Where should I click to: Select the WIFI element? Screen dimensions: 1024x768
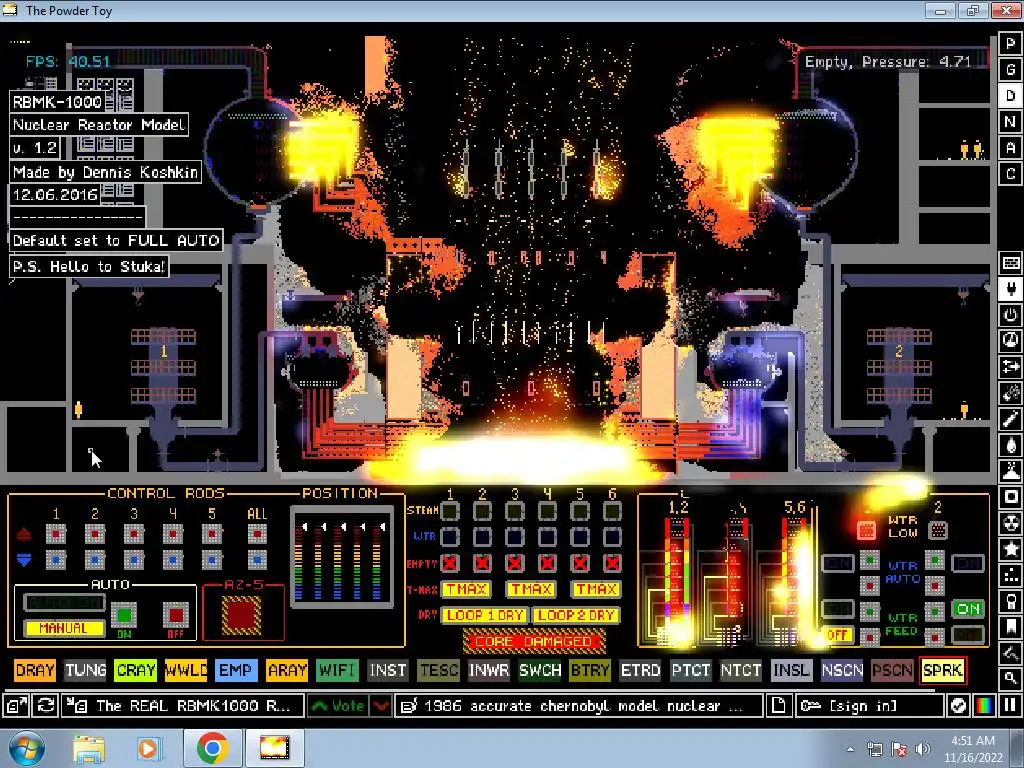(x=338, y=670)
